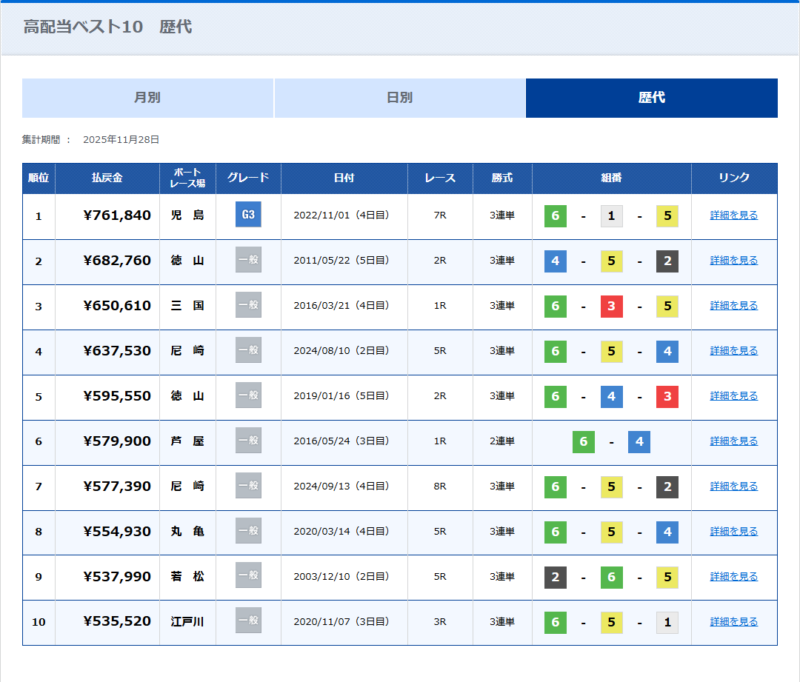Click the white 1 boat badge in rank 10 row
Image resolution: width=800 pixels, height=682 pixels.
click(x=667, y=622)
